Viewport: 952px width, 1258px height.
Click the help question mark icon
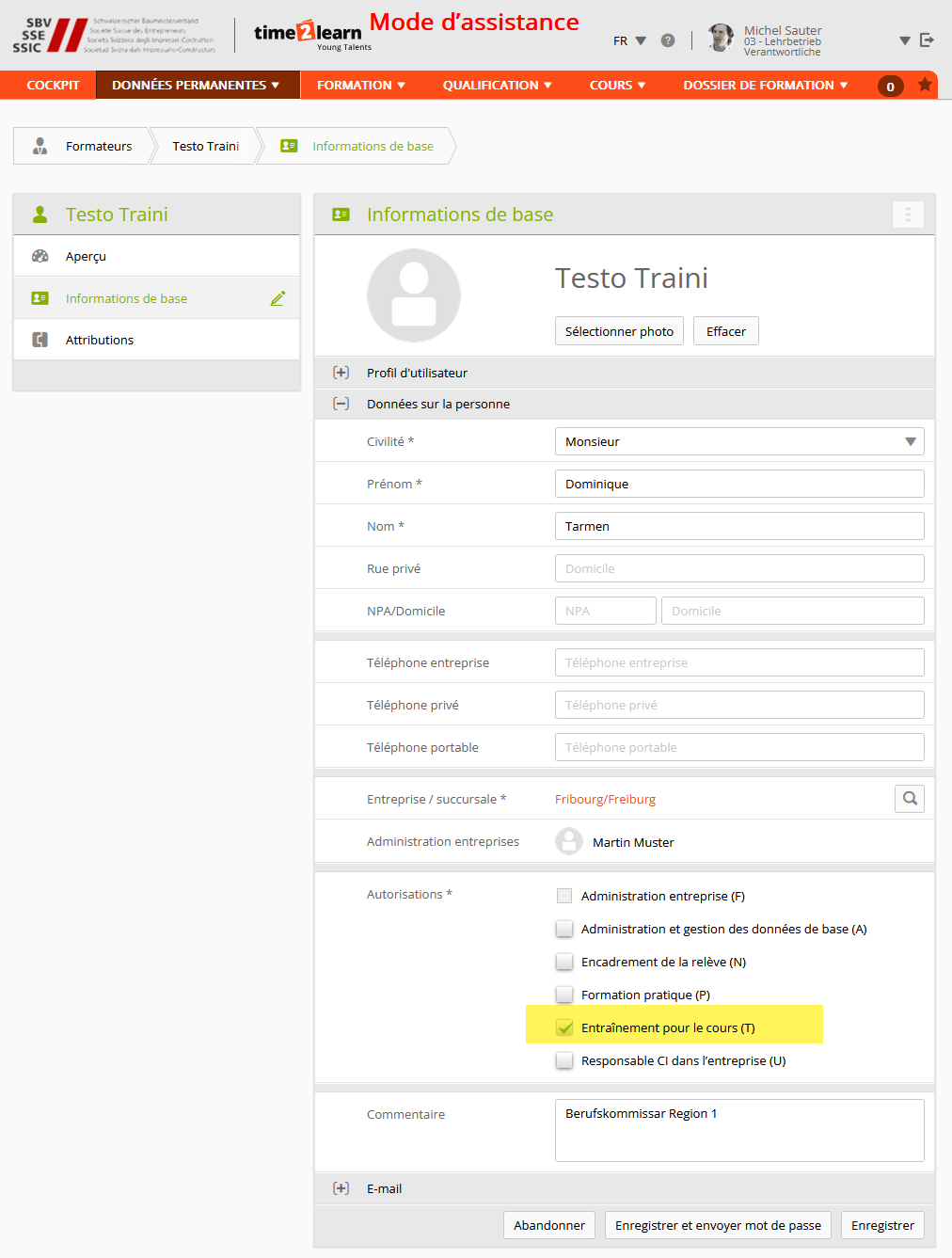668,40
